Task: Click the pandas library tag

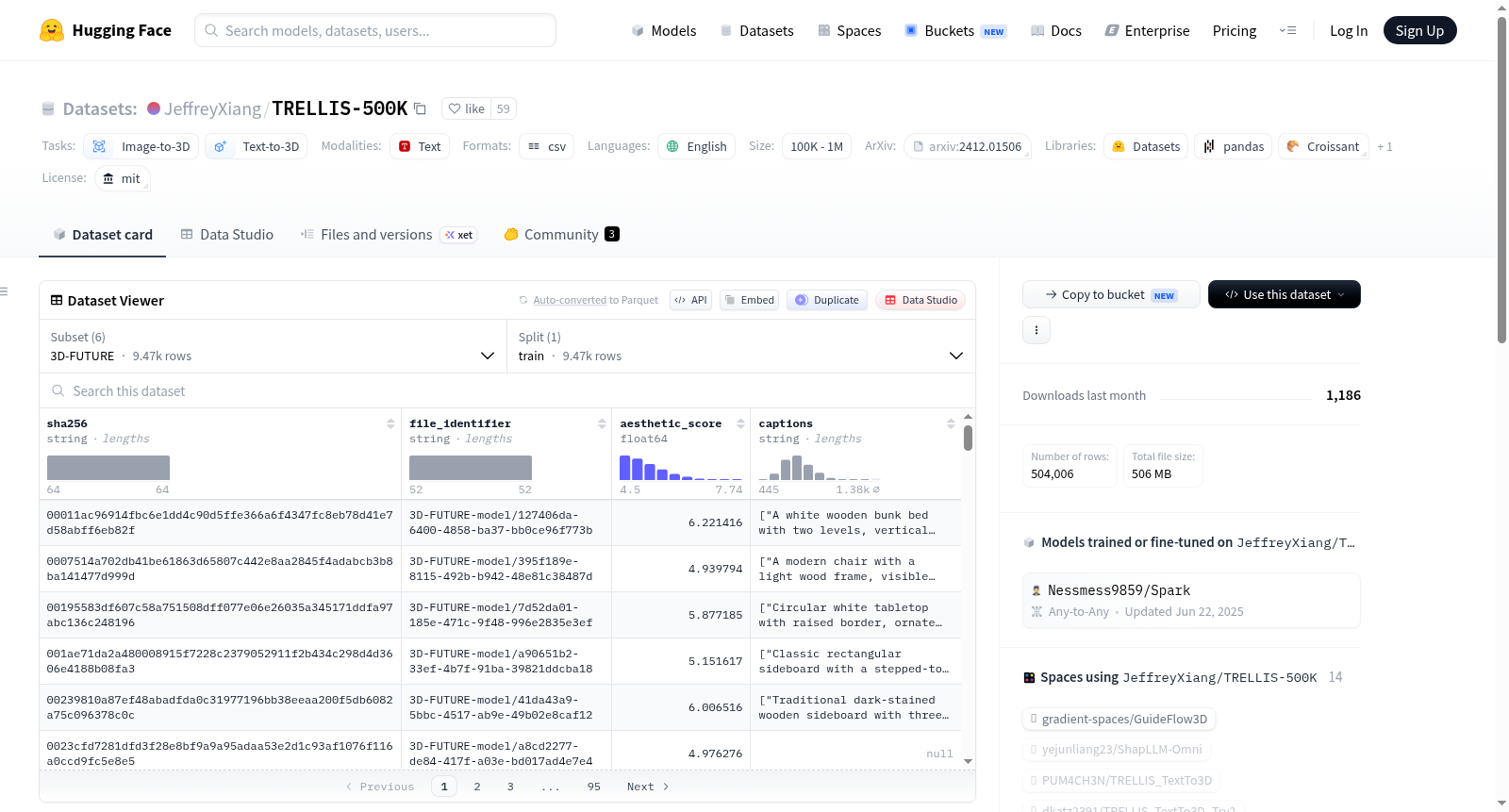Action: tap(1234, 146)
